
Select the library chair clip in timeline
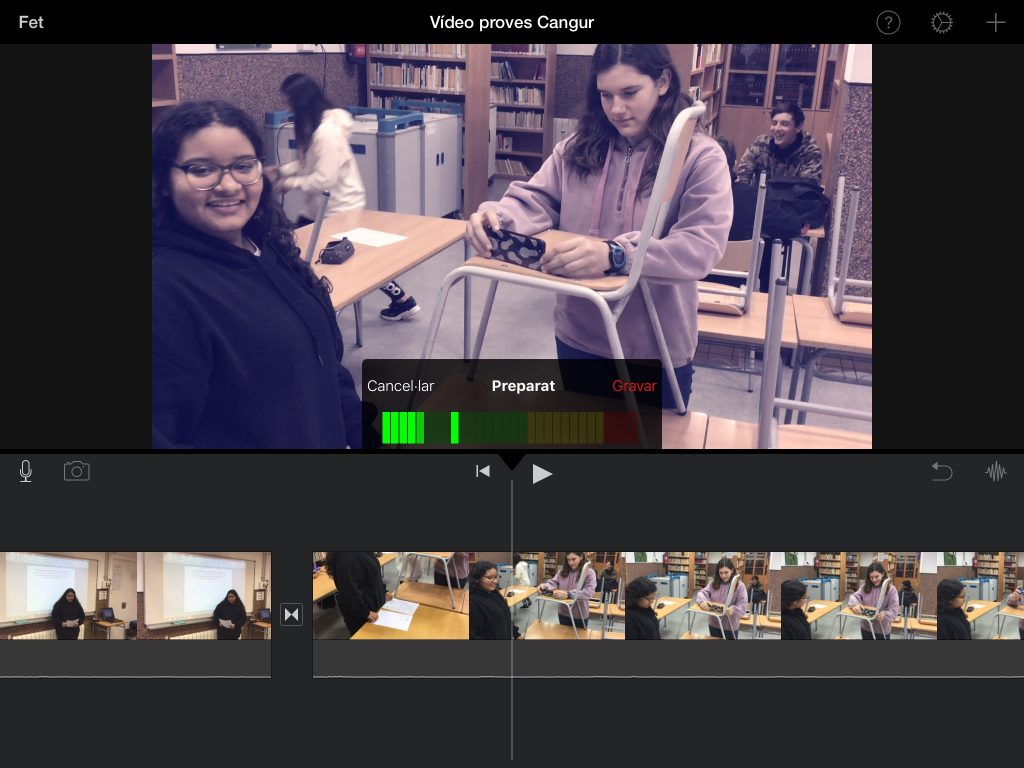700,596
